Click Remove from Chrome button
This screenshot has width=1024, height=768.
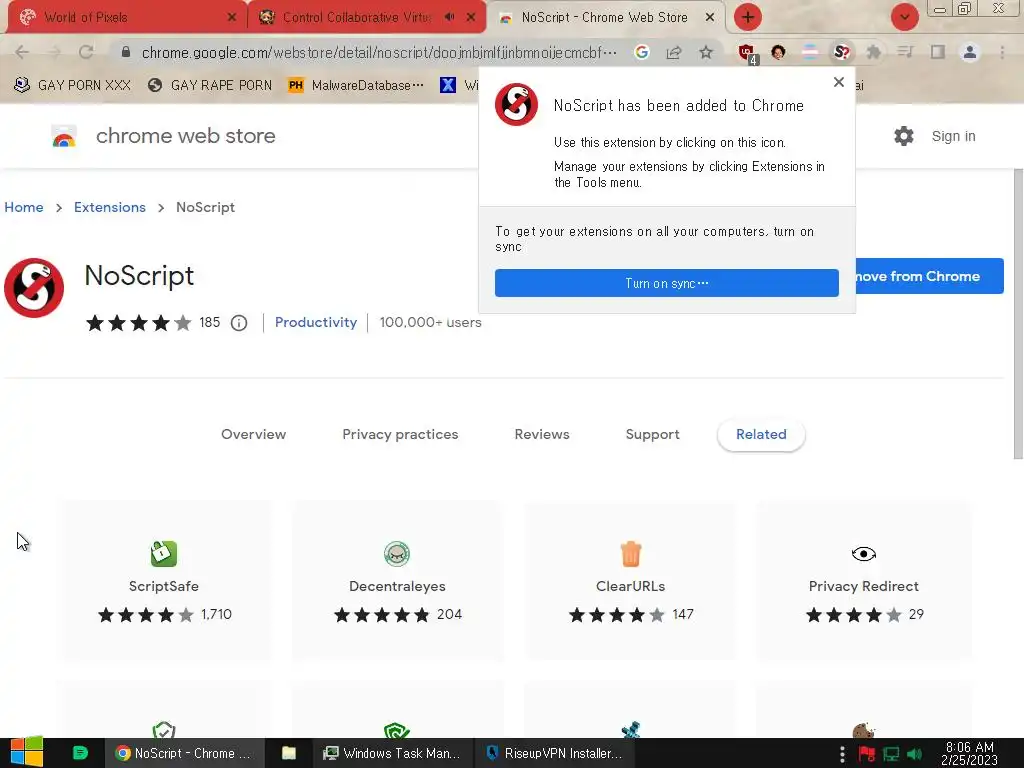point(929,276)
